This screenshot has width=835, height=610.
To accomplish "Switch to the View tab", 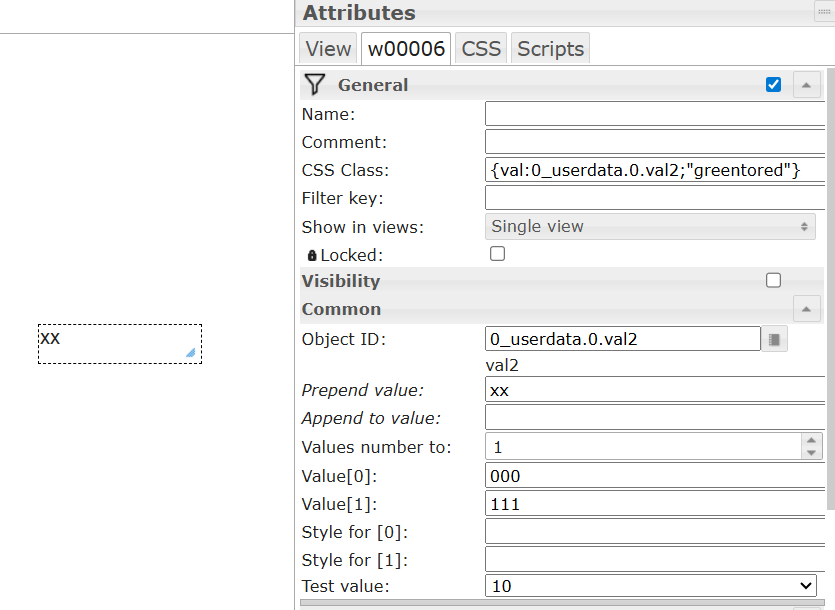I will tap(328, 48).
